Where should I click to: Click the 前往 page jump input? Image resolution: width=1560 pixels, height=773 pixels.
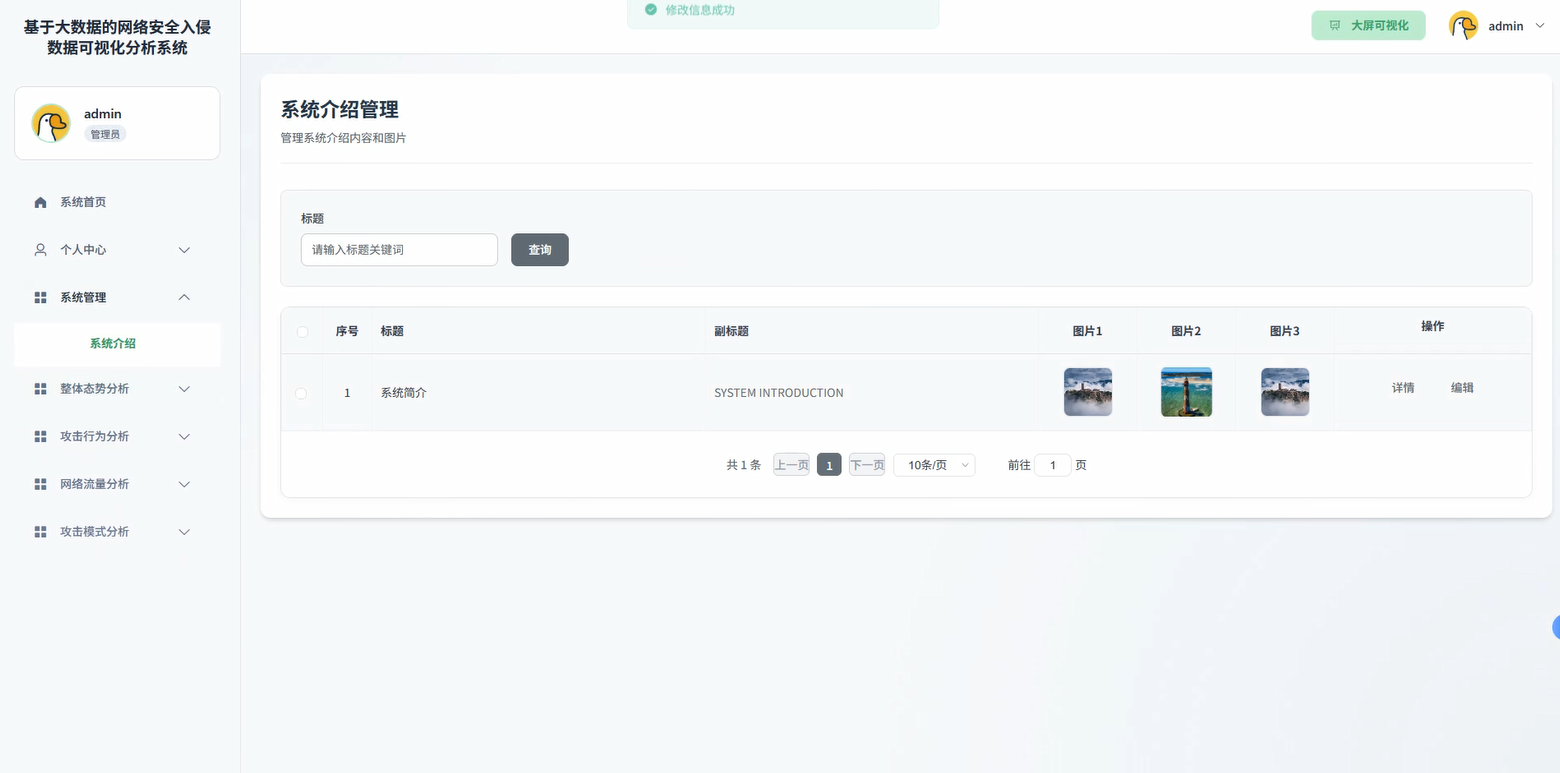1053,465
